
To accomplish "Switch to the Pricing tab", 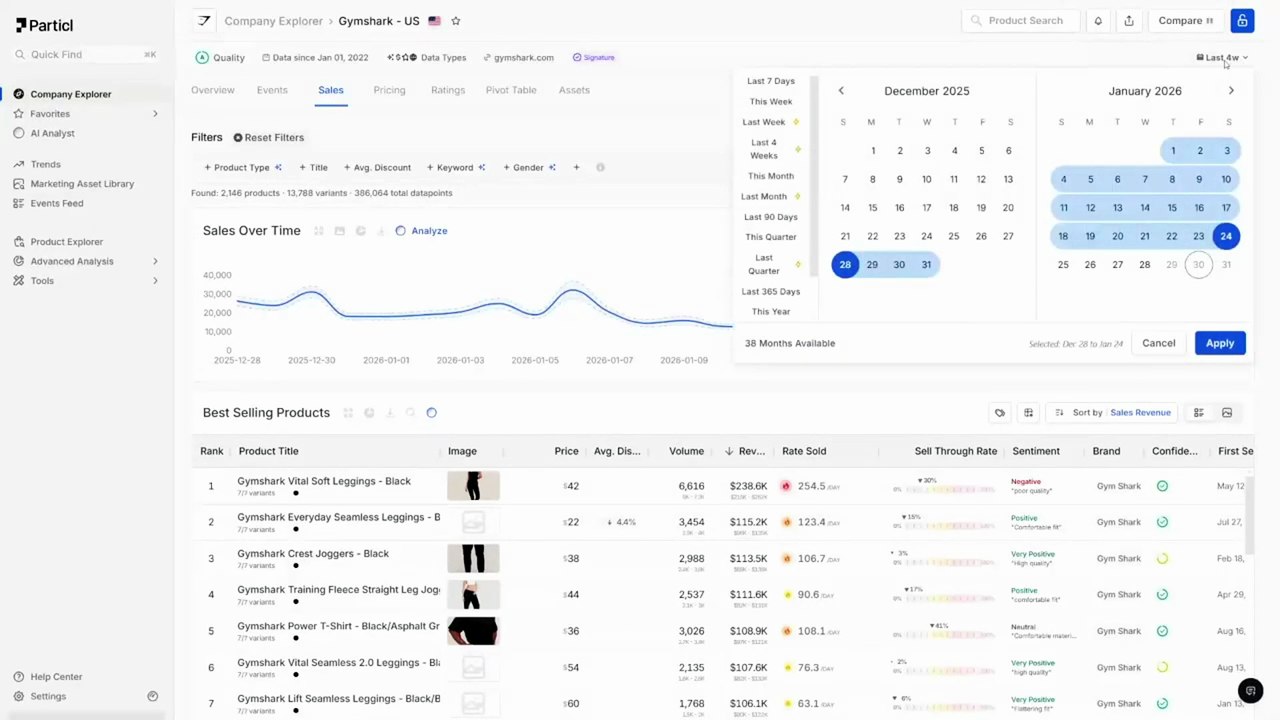I will click(389, 90).
